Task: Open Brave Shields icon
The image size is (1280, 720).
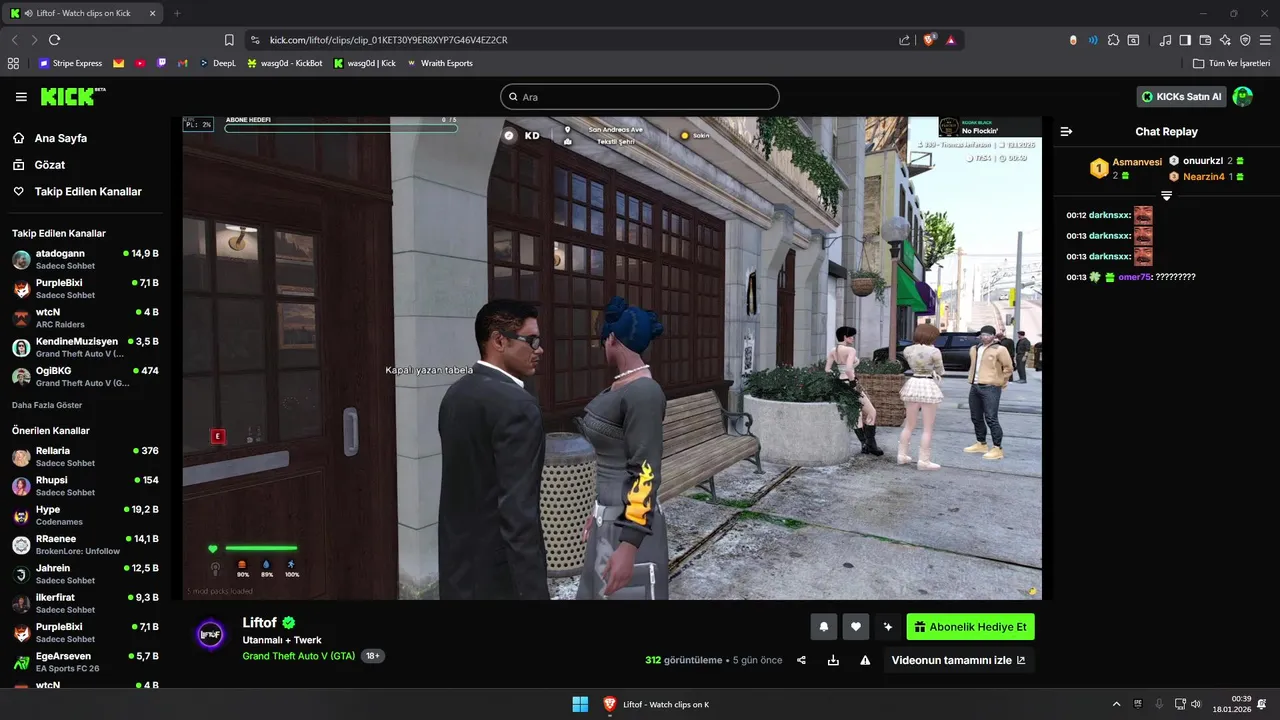Action: click(x=929, y=40)
